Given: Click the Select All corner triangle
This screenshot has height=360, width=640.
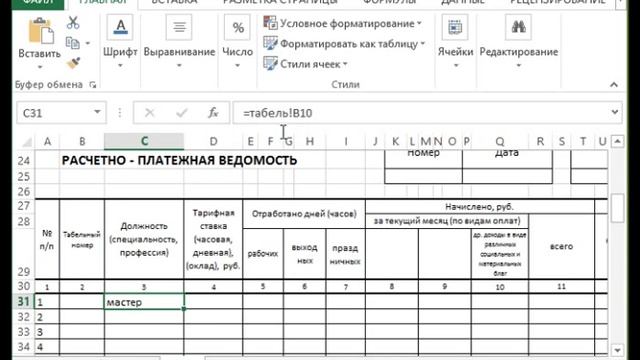Looking at the screenshot, I should pyautogui.click(x=26, y=142).
